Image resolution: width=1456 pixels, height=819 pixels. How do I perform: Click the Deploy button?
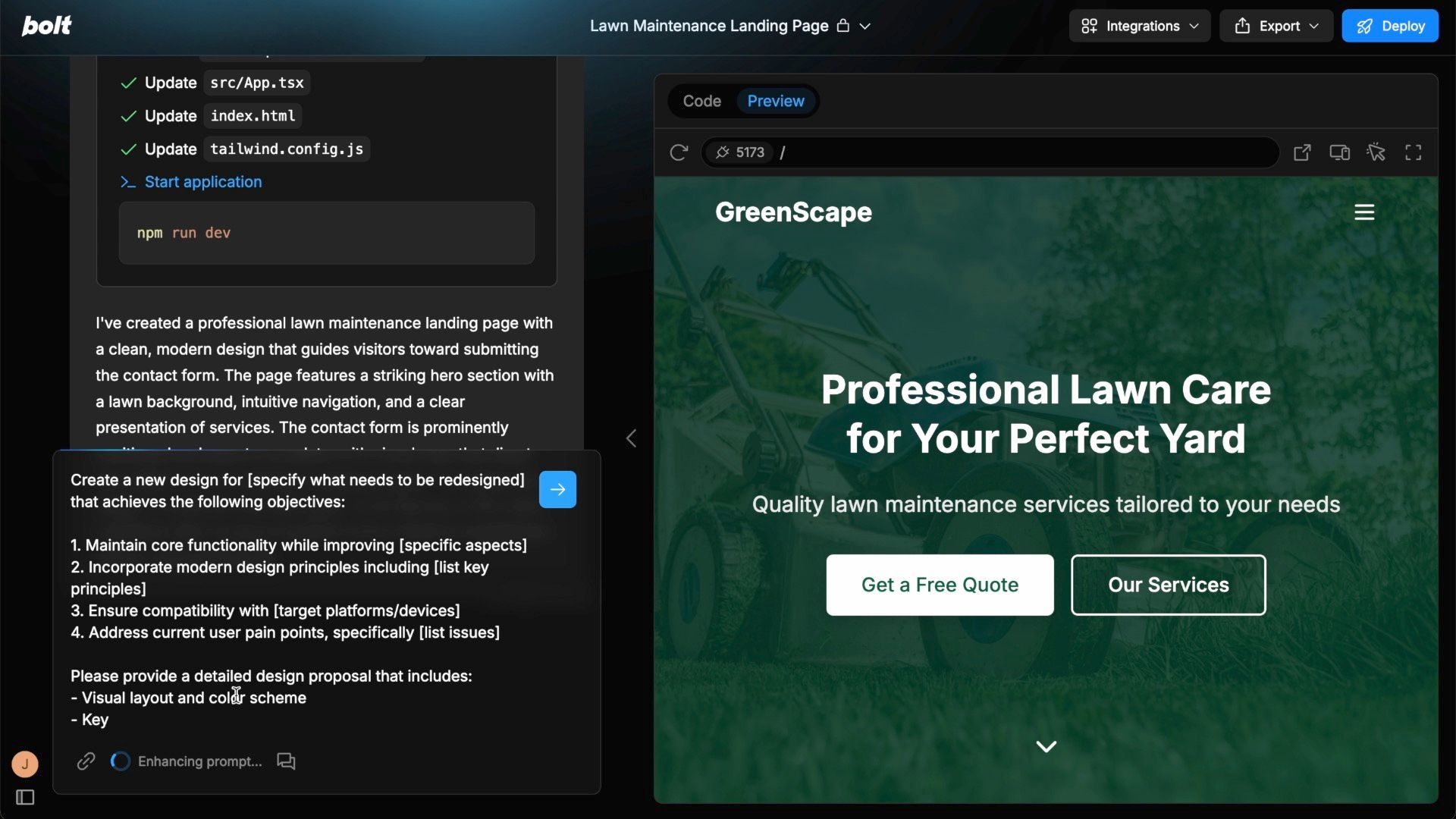(1390, 26)
